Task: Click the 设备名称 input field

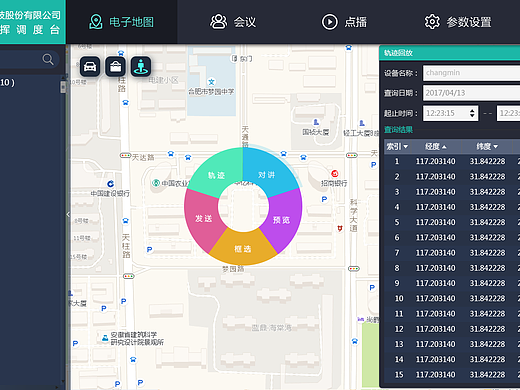Action: click(x=471, y=73)
